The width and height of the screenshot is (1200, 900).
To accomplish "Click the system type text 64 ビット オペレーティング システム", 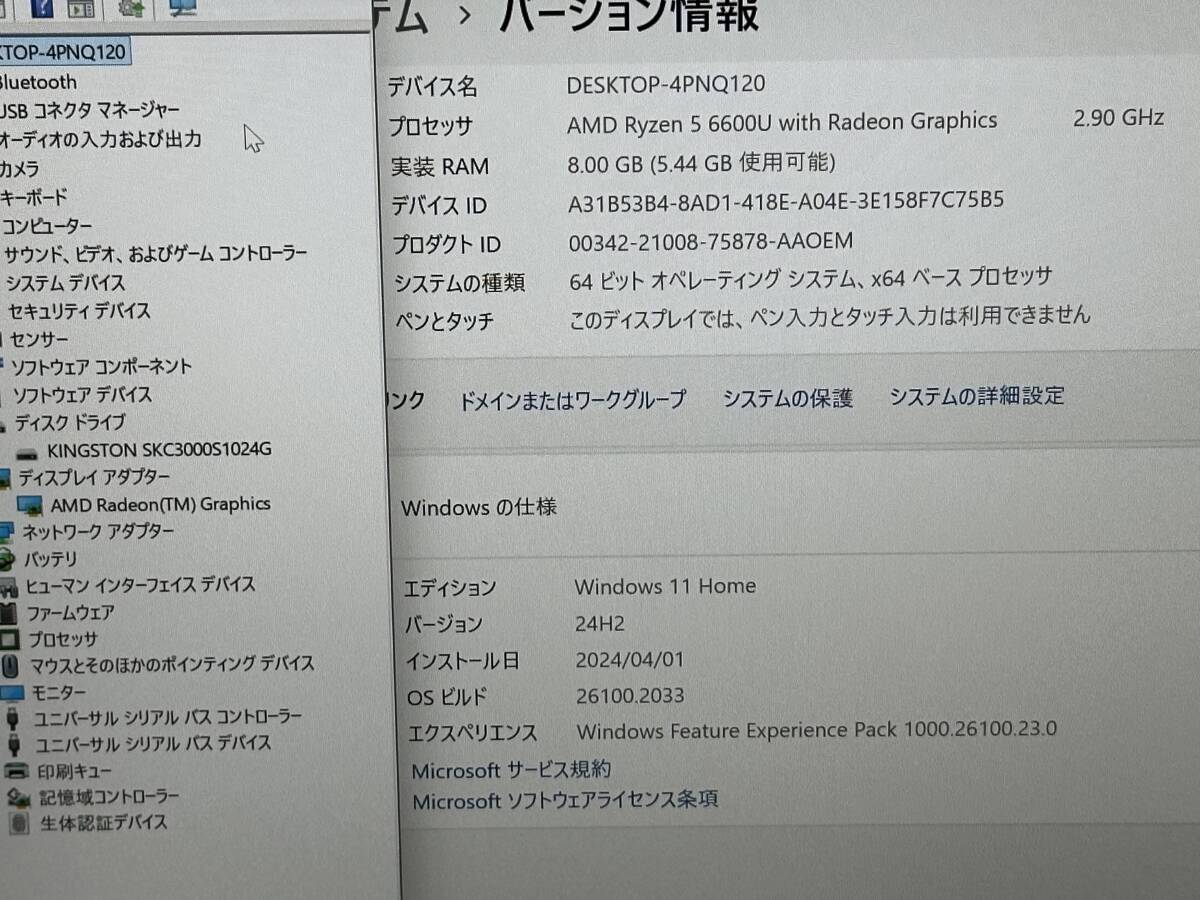I will point(713,280).
